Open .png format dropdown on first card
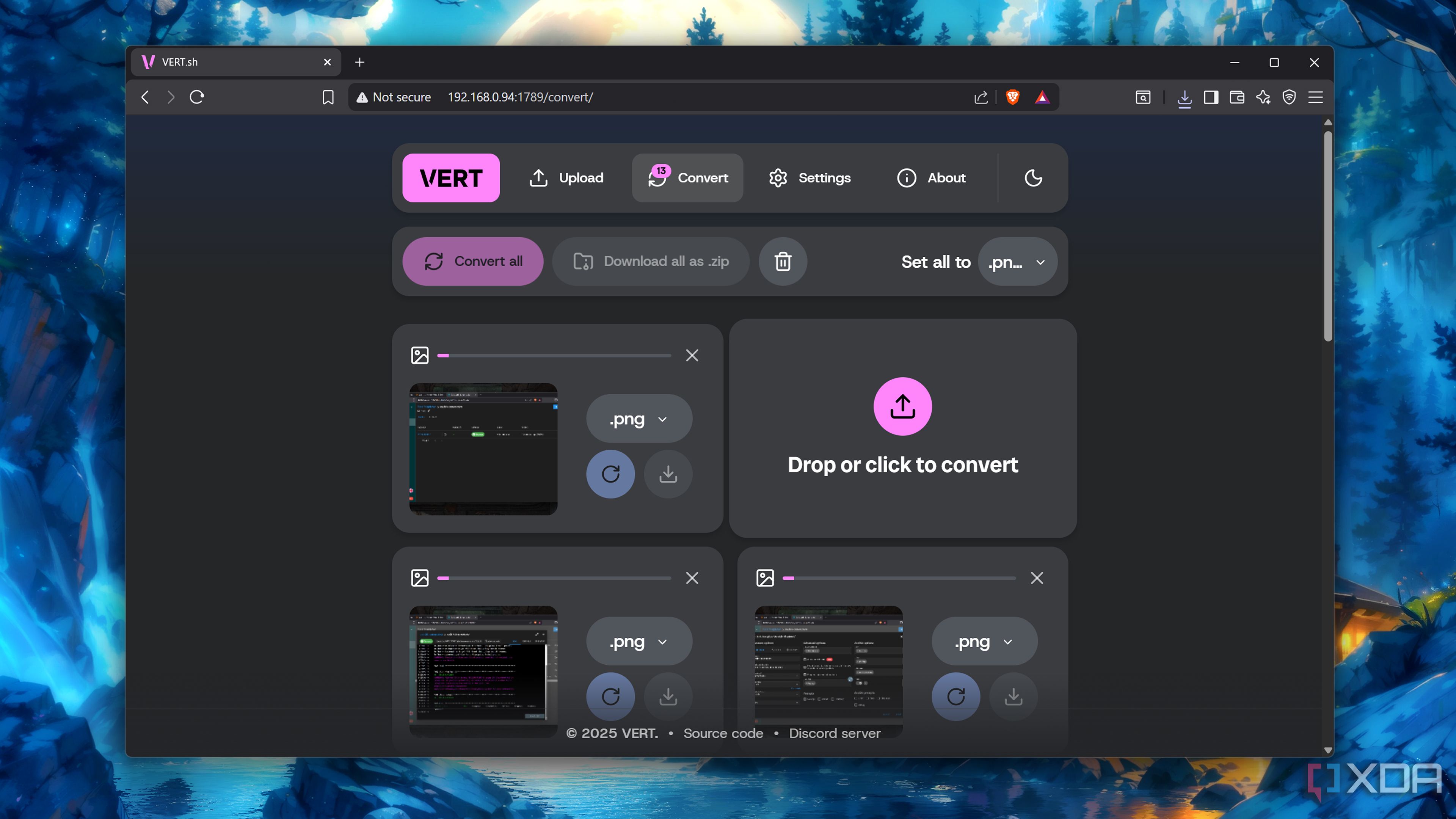 [x=639, y=419]
